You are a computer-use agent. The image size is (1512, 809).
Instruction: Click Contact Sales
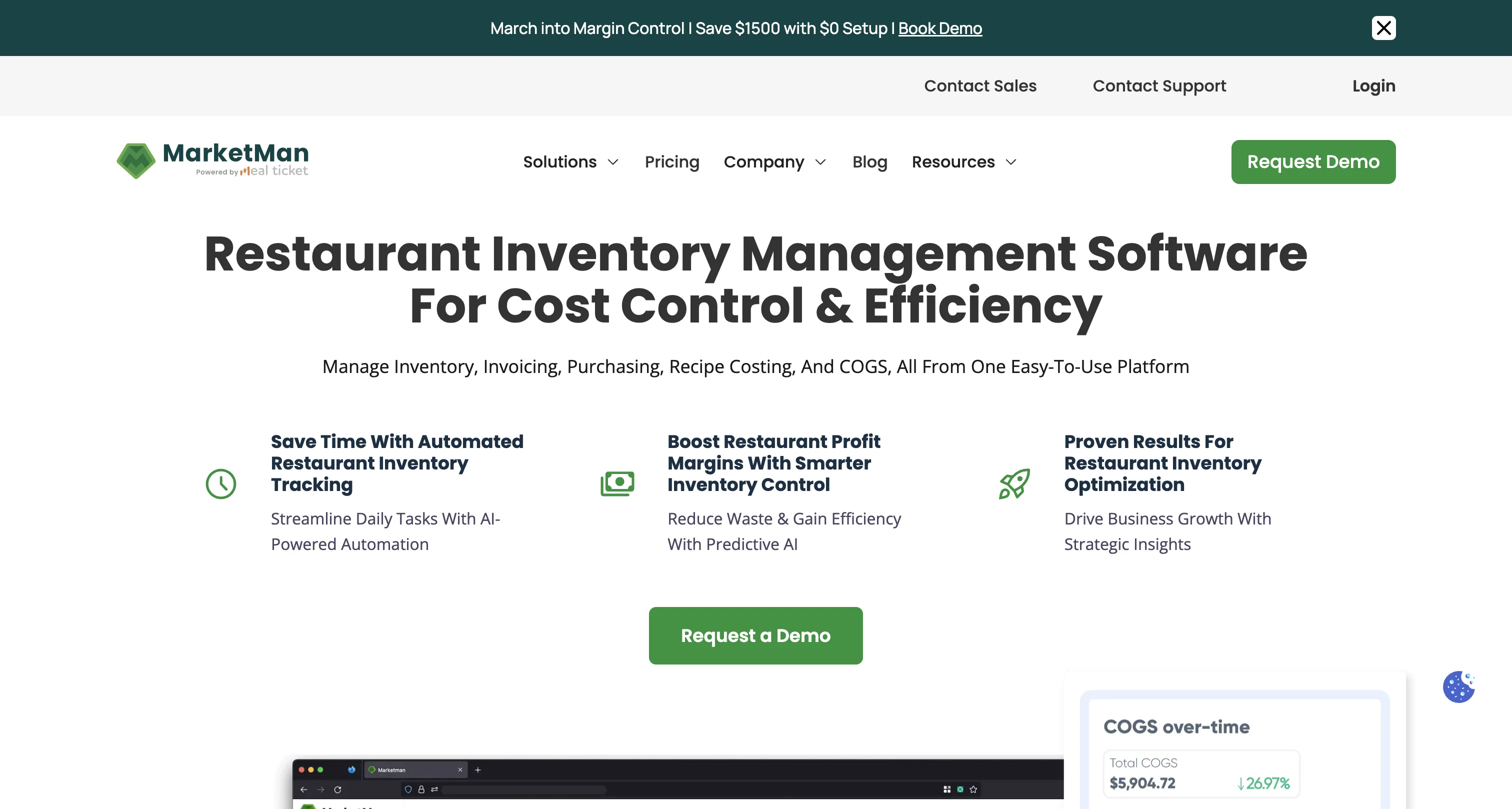point(980,85)
